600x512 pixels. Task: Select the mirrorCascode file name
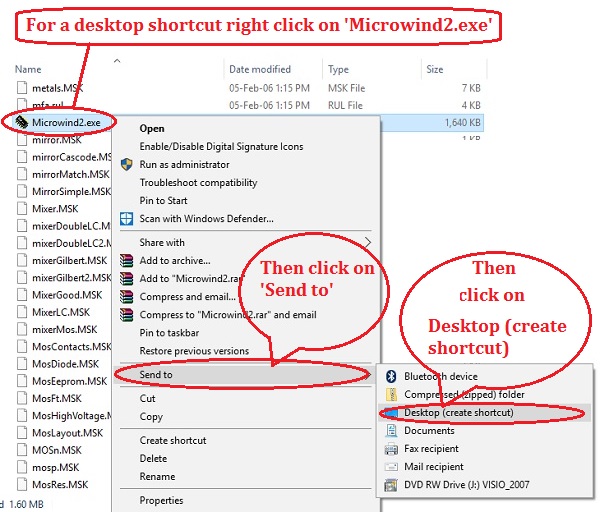pyautogui.click(x=72, y=157)
